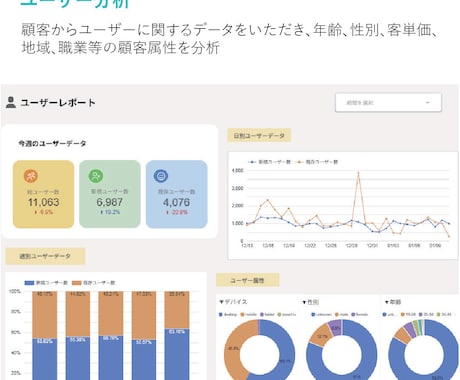The image size is (460, 380).
Task: Click desktop legend dot in device chart
Action: coord(220,314)
